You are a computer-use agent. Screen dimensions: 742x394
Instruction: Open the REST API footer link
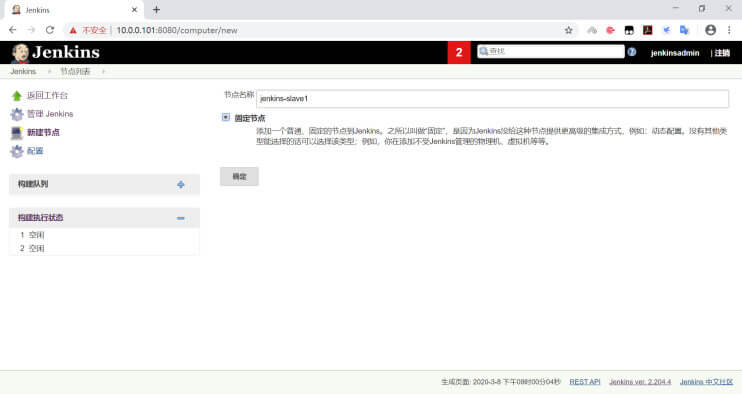pos(584,382)
